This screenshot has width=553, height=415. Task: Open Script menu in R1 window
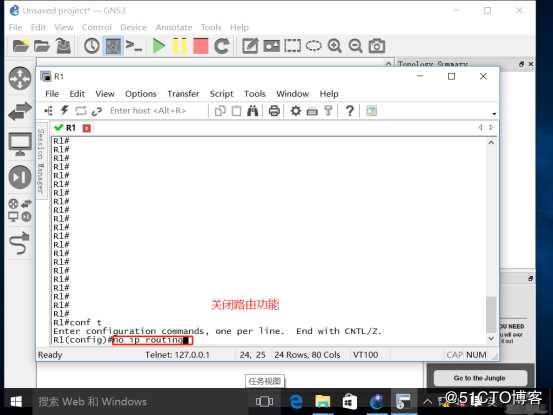tap(221, 94)
